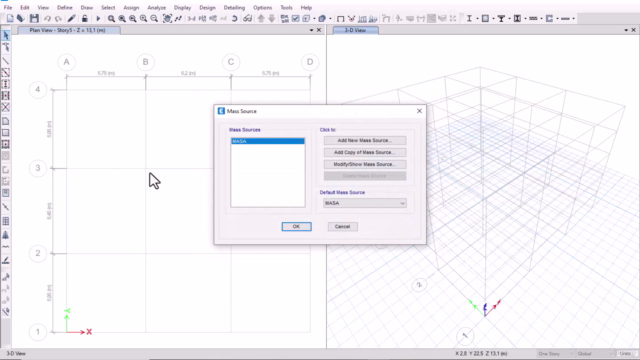Image resolution: width=640 pixels, height=360 pixels.
Task: Click the Move Down in List arrow icon
Action: (272, 18)
